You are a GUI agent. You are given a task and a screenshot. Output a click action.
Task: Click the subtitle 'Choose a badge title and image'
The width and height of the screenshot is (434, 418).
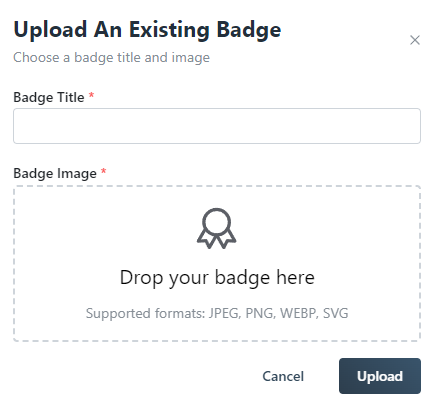(111, 58)
